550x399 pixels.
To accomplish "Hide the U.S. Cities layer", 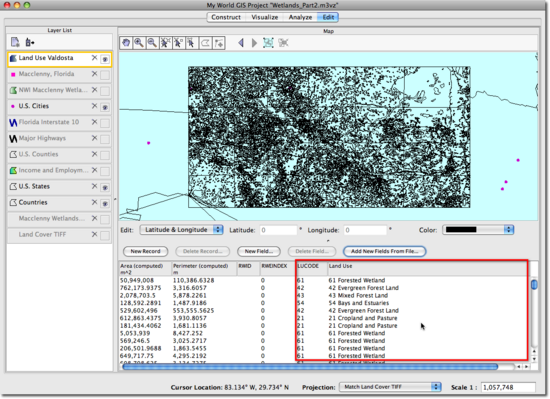I will click(x=105, y=107).
